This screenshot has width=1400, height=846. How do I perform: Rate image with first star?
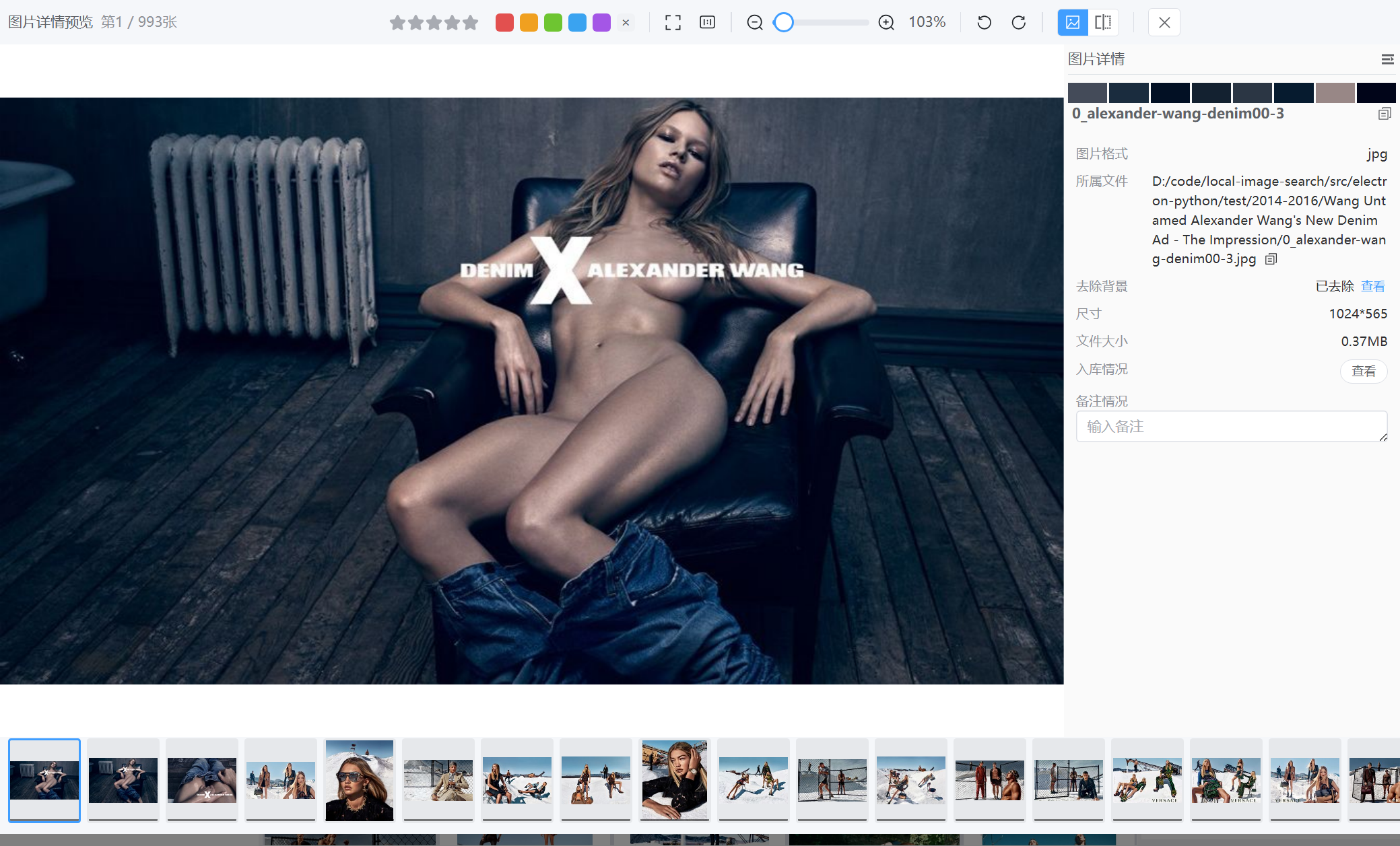(x=397, y=23)
